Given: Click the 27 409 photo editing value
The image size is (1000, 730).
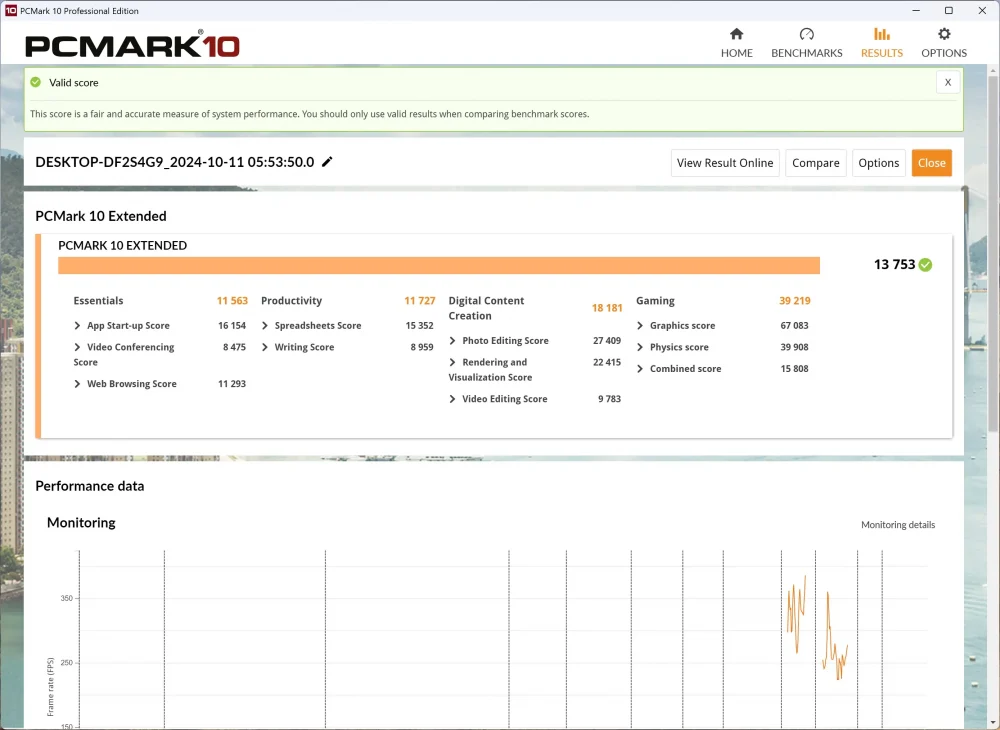Looking at the screenshot, I should (x=607, y=341).
